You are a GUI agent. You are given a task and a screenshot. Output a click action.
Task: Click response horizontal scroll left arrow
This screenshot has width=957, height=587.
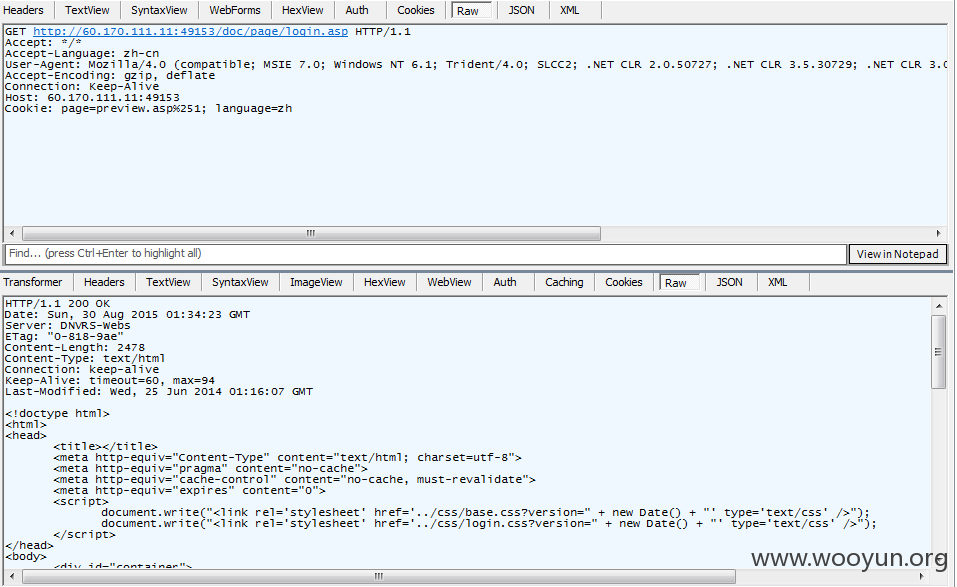[12, 576]
